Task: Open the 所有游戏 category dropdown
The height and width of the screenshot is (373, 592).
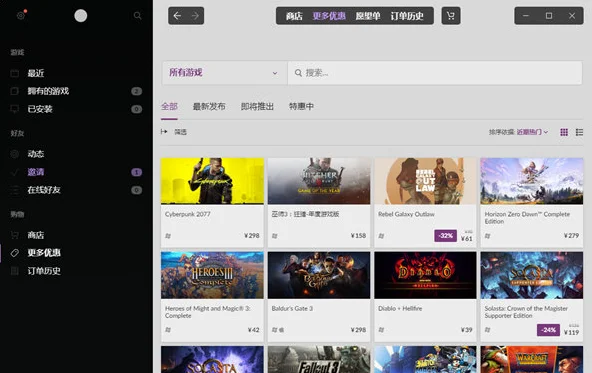Action: (225, 72)
